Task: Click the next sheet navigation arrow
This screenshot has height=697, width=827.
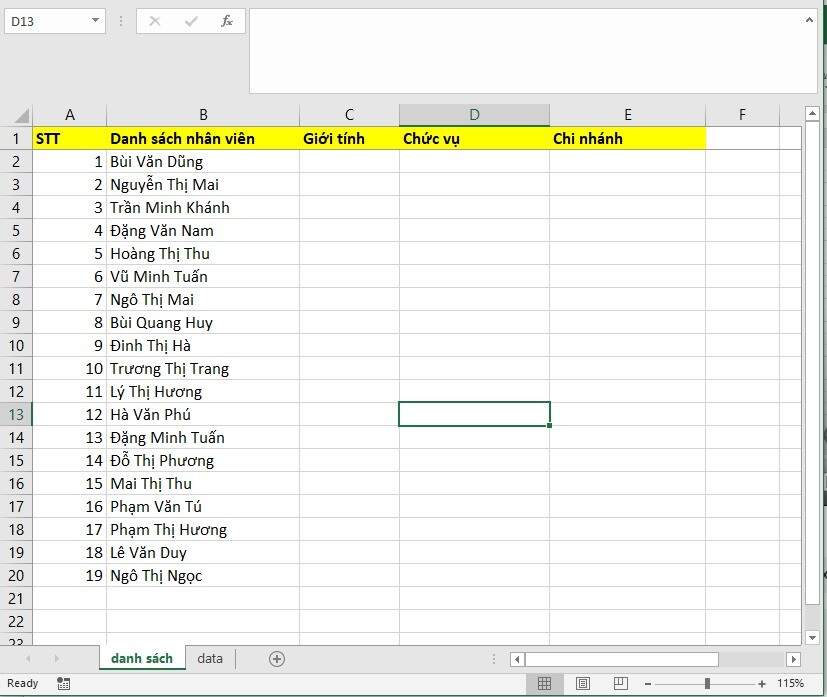Action: pos(55,658)
